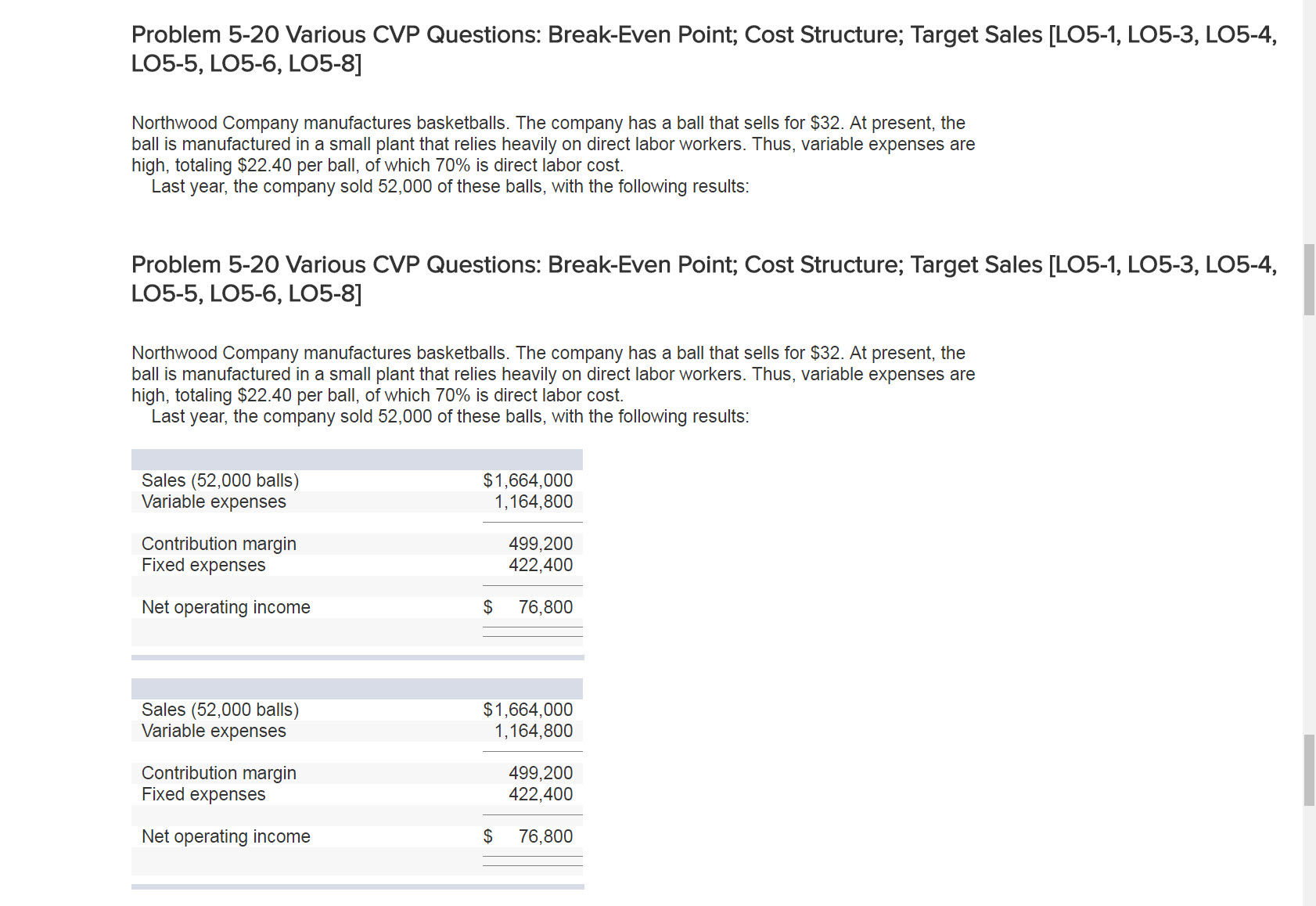The width and height of the screenshot is (1316, 906).
Task: Select 76,800 value in first table
Action: point(545,607)
